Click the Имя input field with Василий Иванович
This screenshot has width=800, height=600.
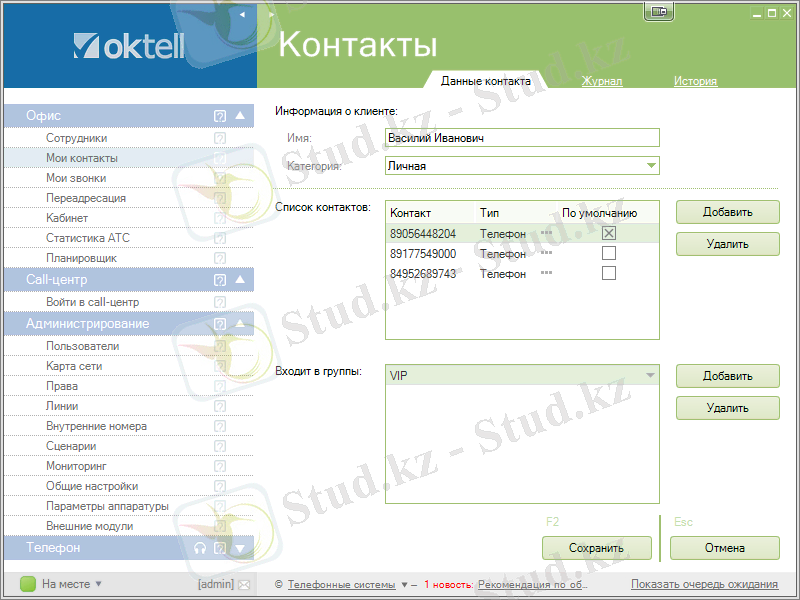[520, 137]
